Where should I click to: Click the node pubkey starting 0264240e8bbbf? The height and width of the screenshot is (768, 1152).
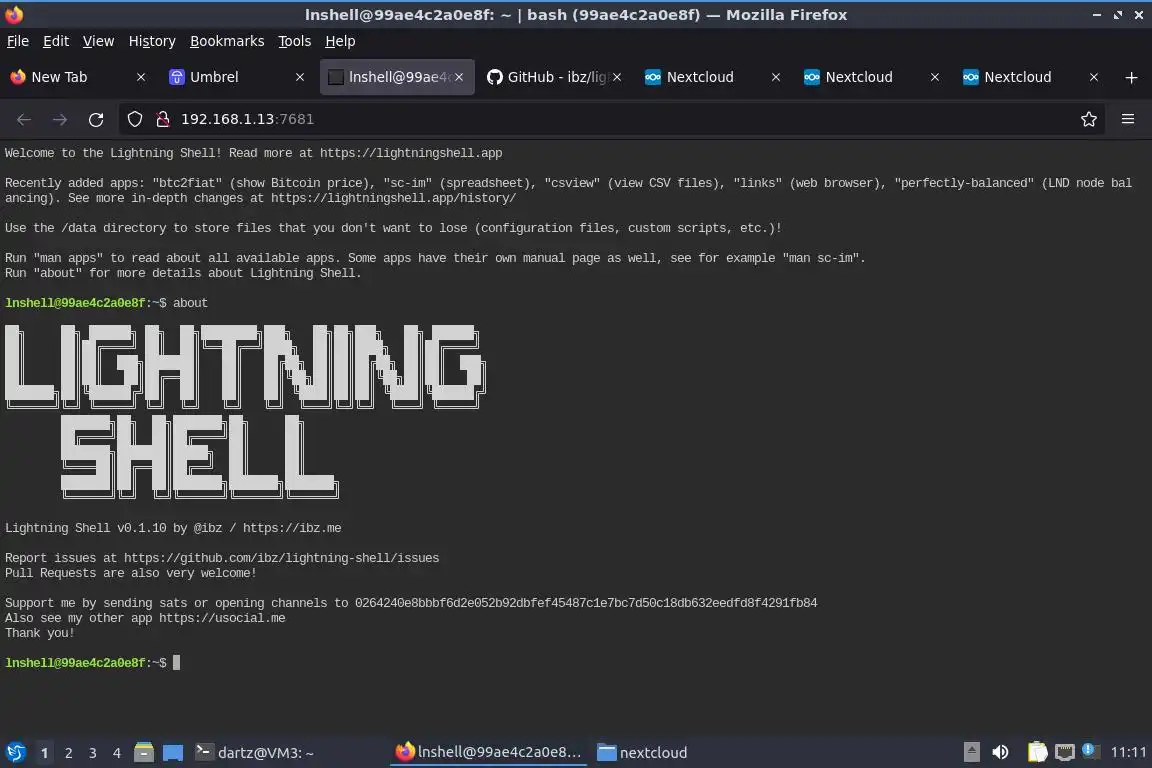coord(586,603)
